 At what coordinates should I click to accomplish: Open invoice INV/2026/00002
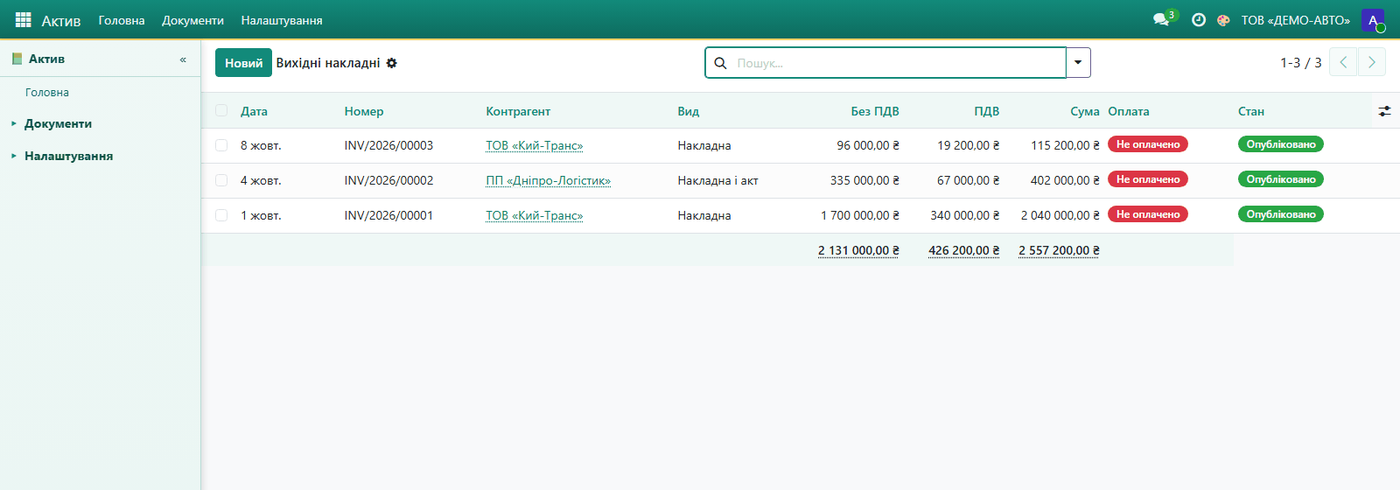(x=388, y=181)
